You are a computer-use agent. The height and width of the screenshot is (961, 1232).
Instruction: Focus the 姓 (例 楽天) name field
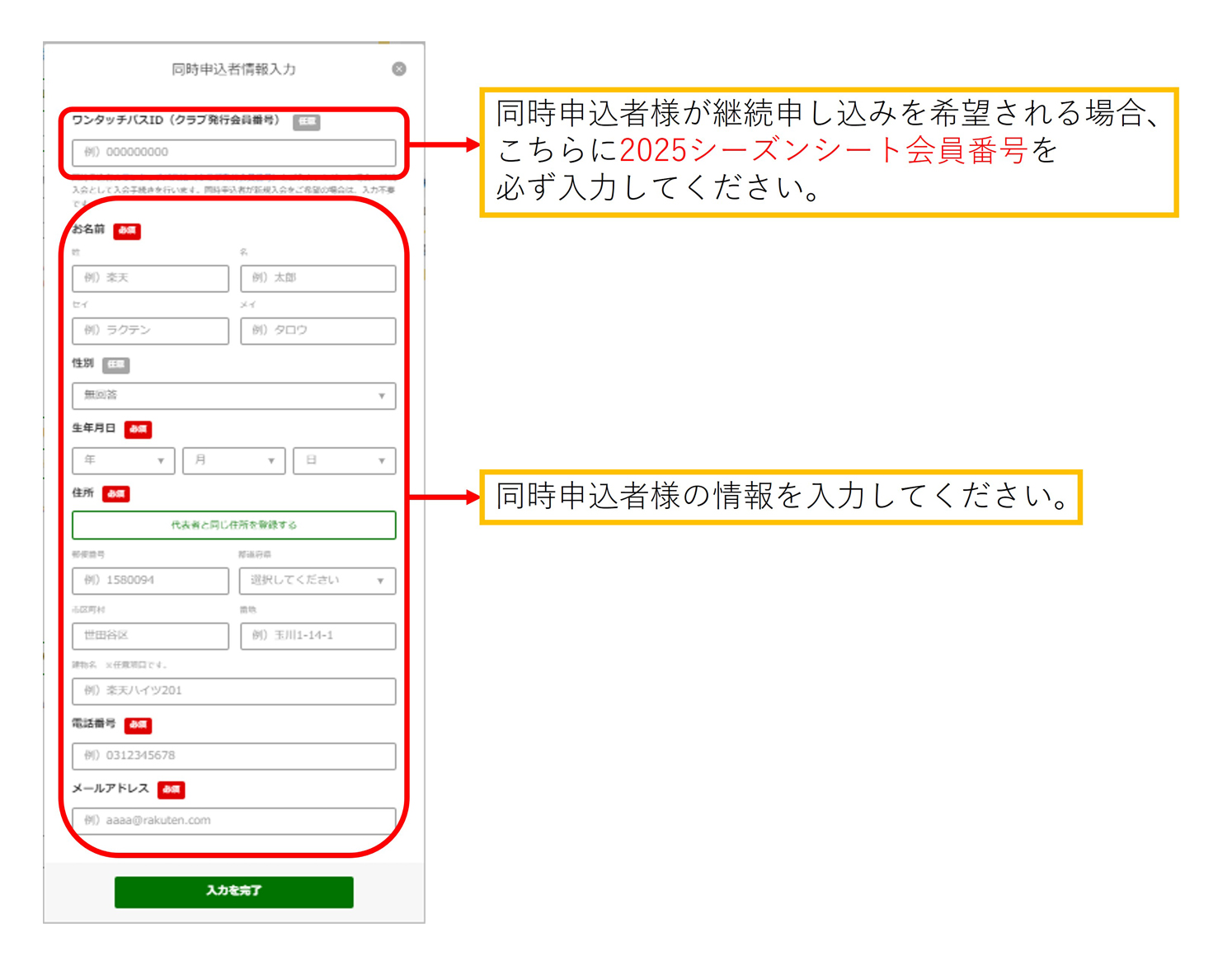pos(150,278)
